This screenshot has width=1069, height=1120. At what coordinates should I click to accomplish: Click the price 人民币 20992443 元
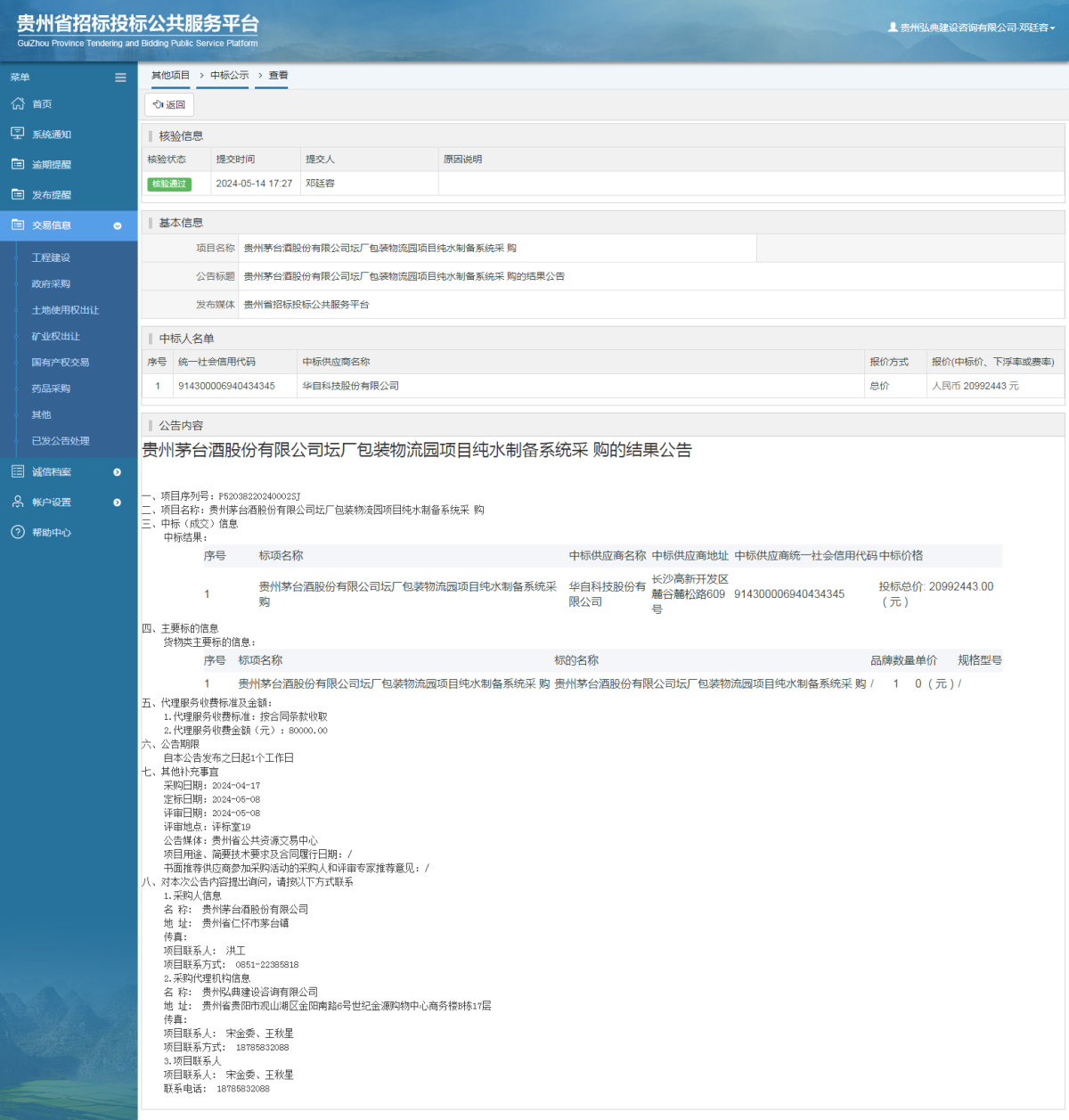pos(975,386)
